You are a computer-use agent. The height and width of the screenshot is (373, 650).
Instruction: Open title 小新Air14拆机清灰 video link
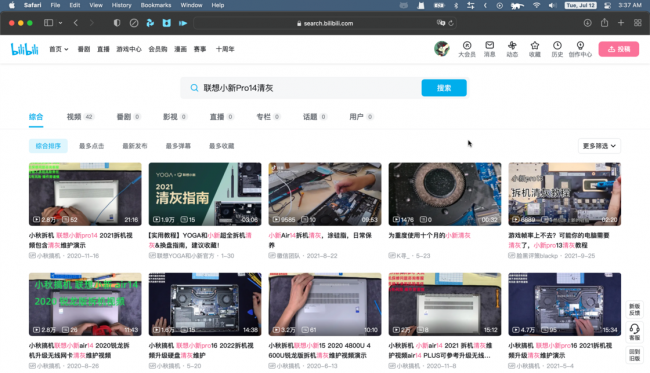tap(320, 240)
